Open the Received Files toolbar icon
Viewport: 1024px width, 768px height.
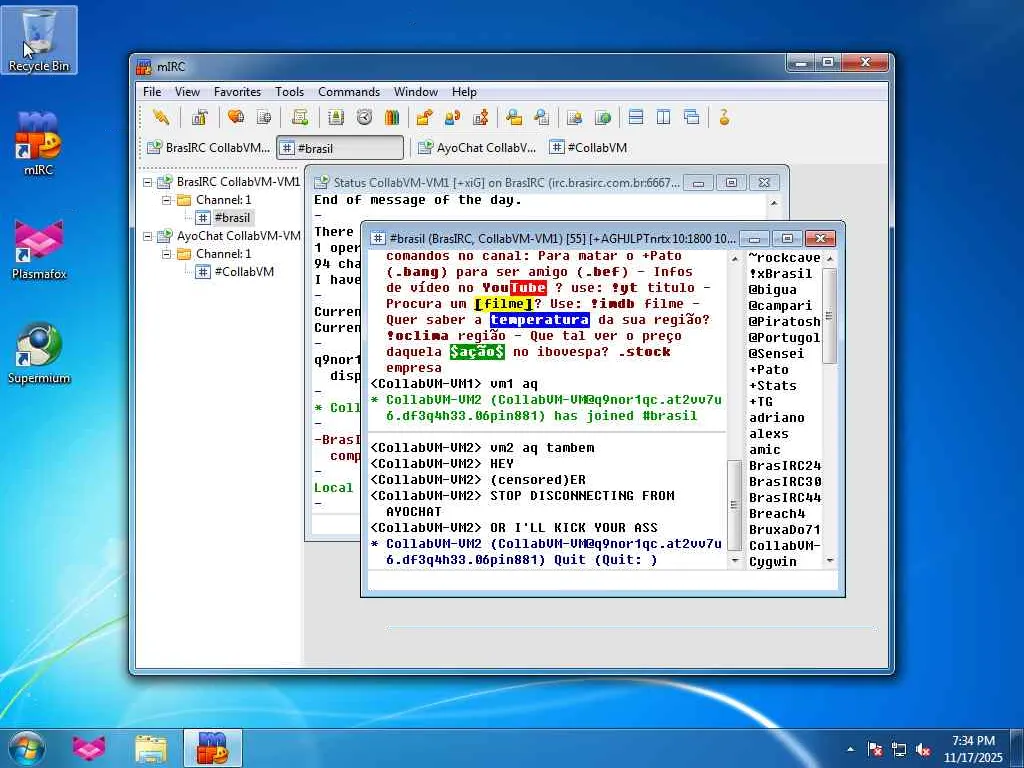pos(514,118)
